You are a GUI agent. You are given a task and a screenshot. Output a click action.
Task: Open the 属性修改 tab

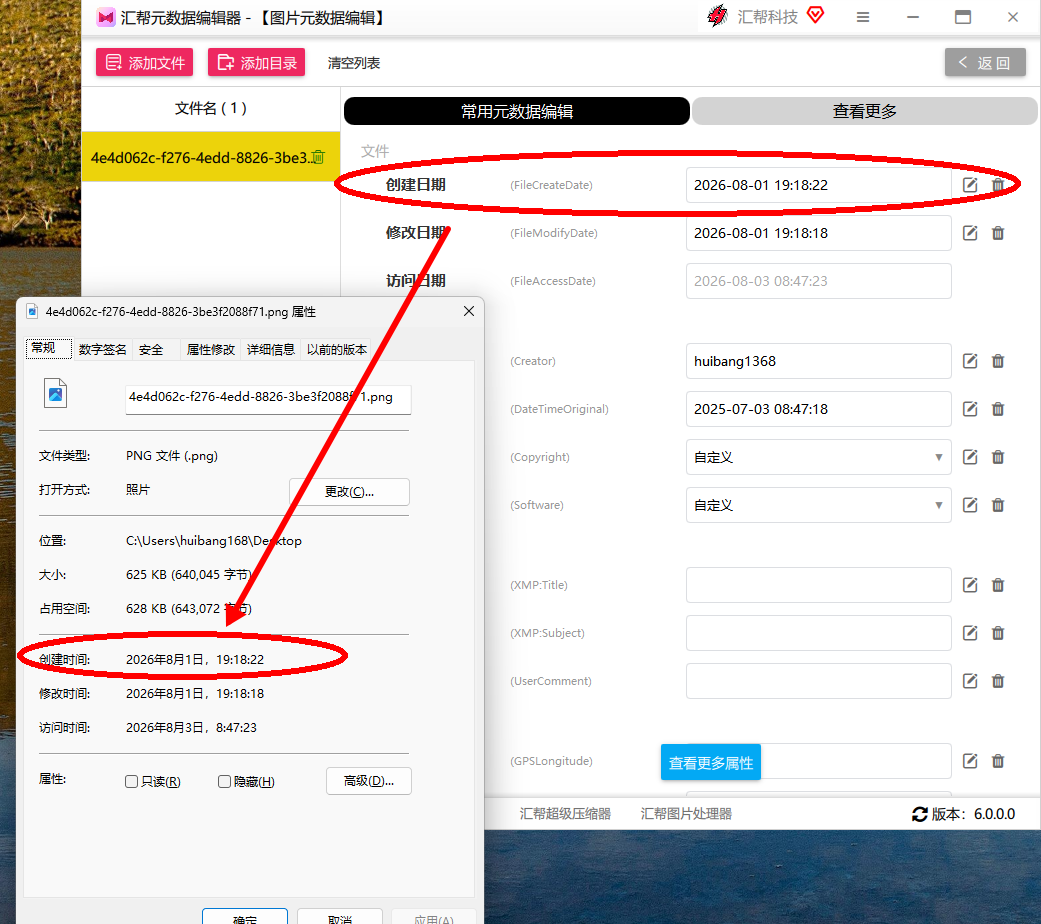pyautogui.click(x=210, y=349)
